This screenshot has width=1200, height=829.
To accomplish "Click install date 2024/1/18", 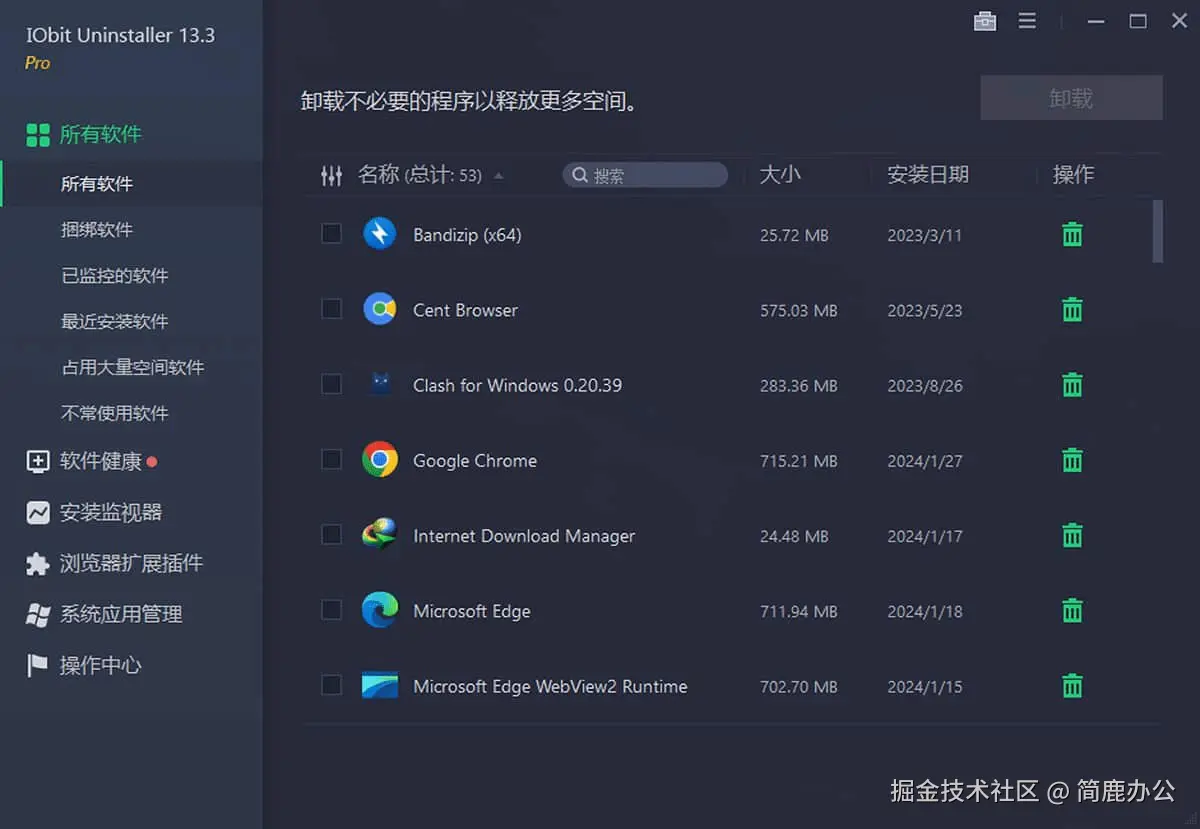I will pyautogui.click(x=924, y=612).
